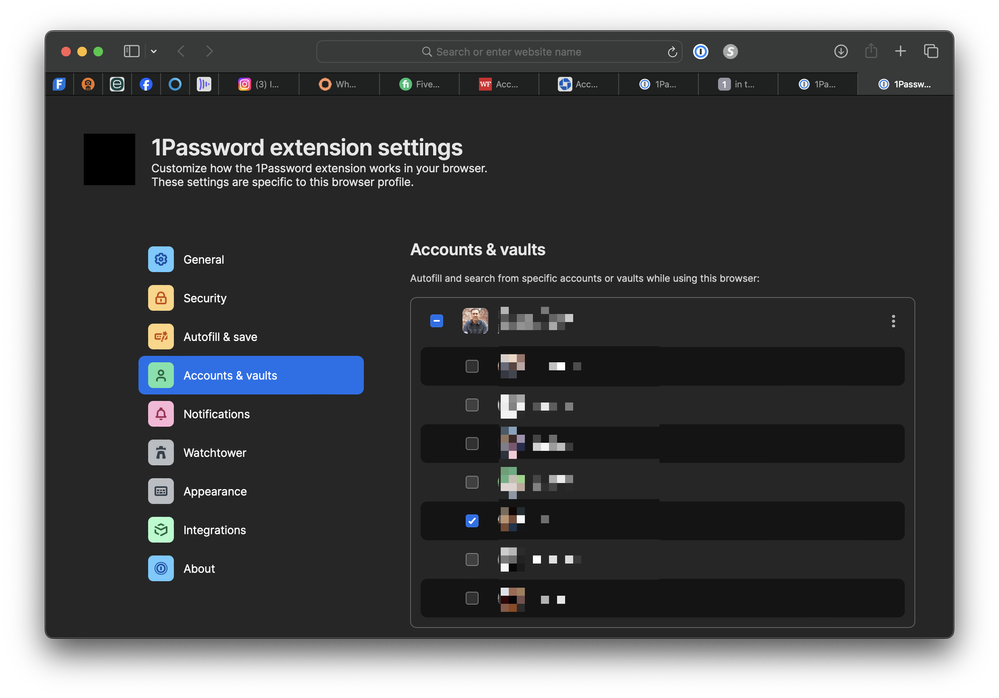
Task: Click the General gear icon
Action: [x=161, y=259]
